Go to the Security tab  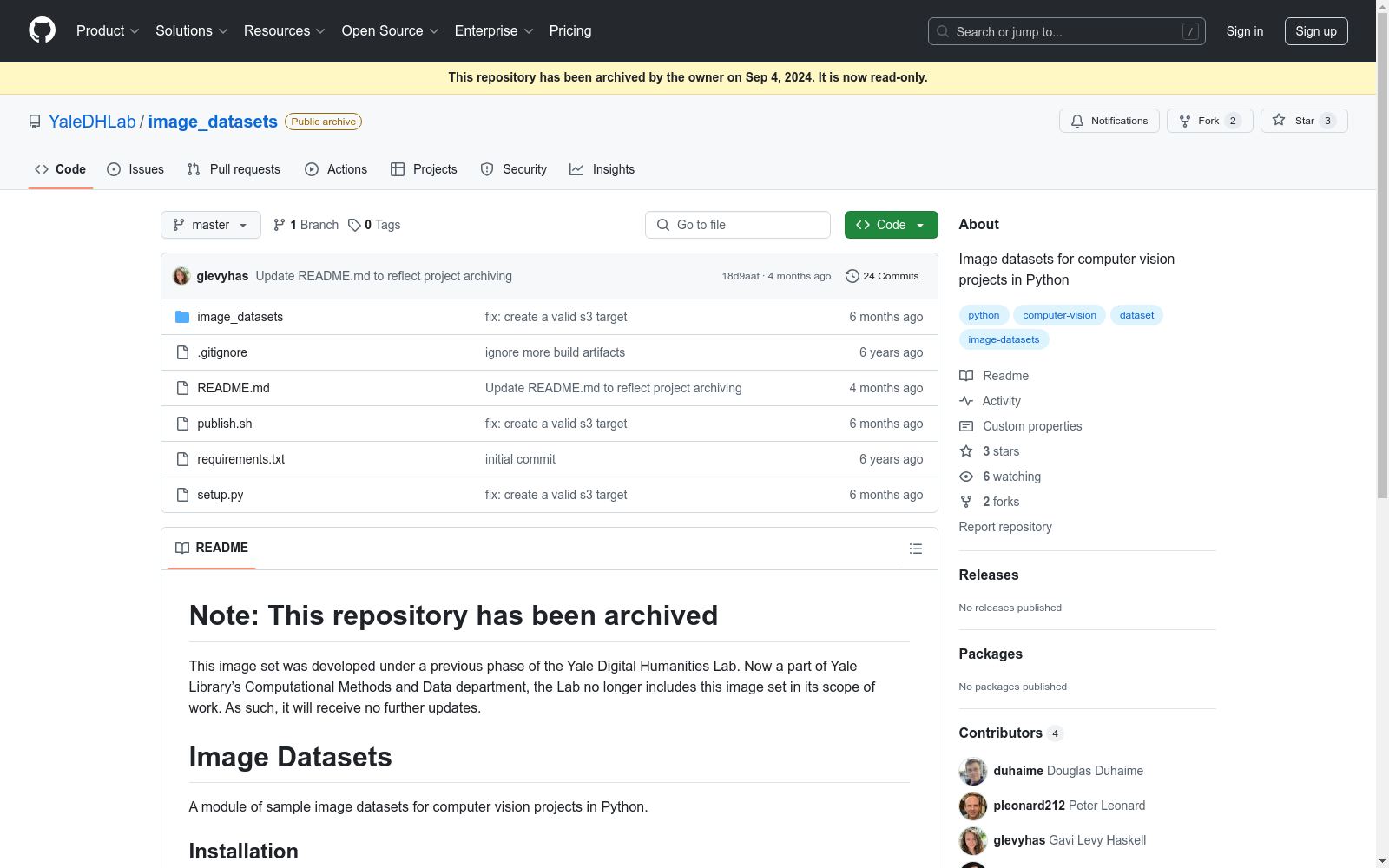tap(514, 169)
